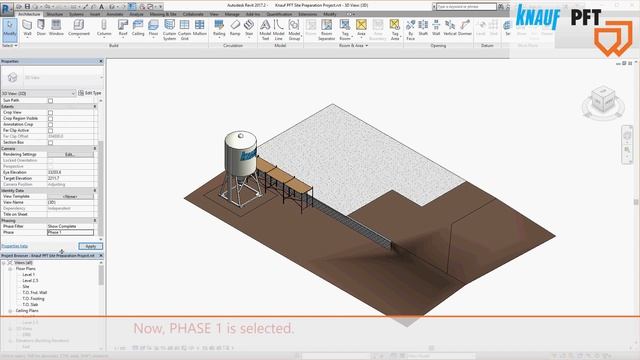Open the Component tool
The height and width of the screenshot is (360, 640).
point(79,28)
